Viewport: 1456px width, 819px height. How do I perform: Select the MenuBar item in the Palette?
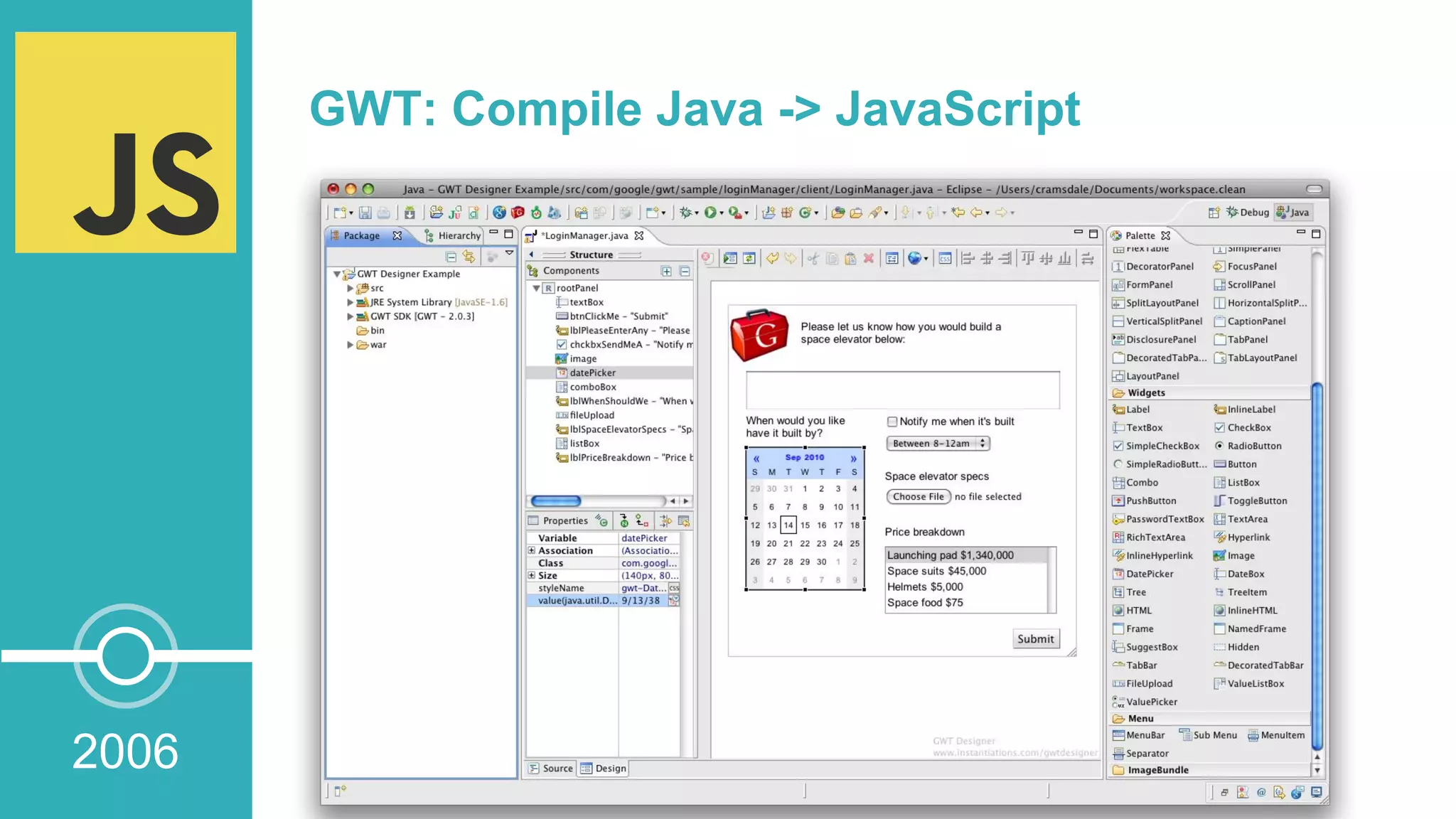1139,735
